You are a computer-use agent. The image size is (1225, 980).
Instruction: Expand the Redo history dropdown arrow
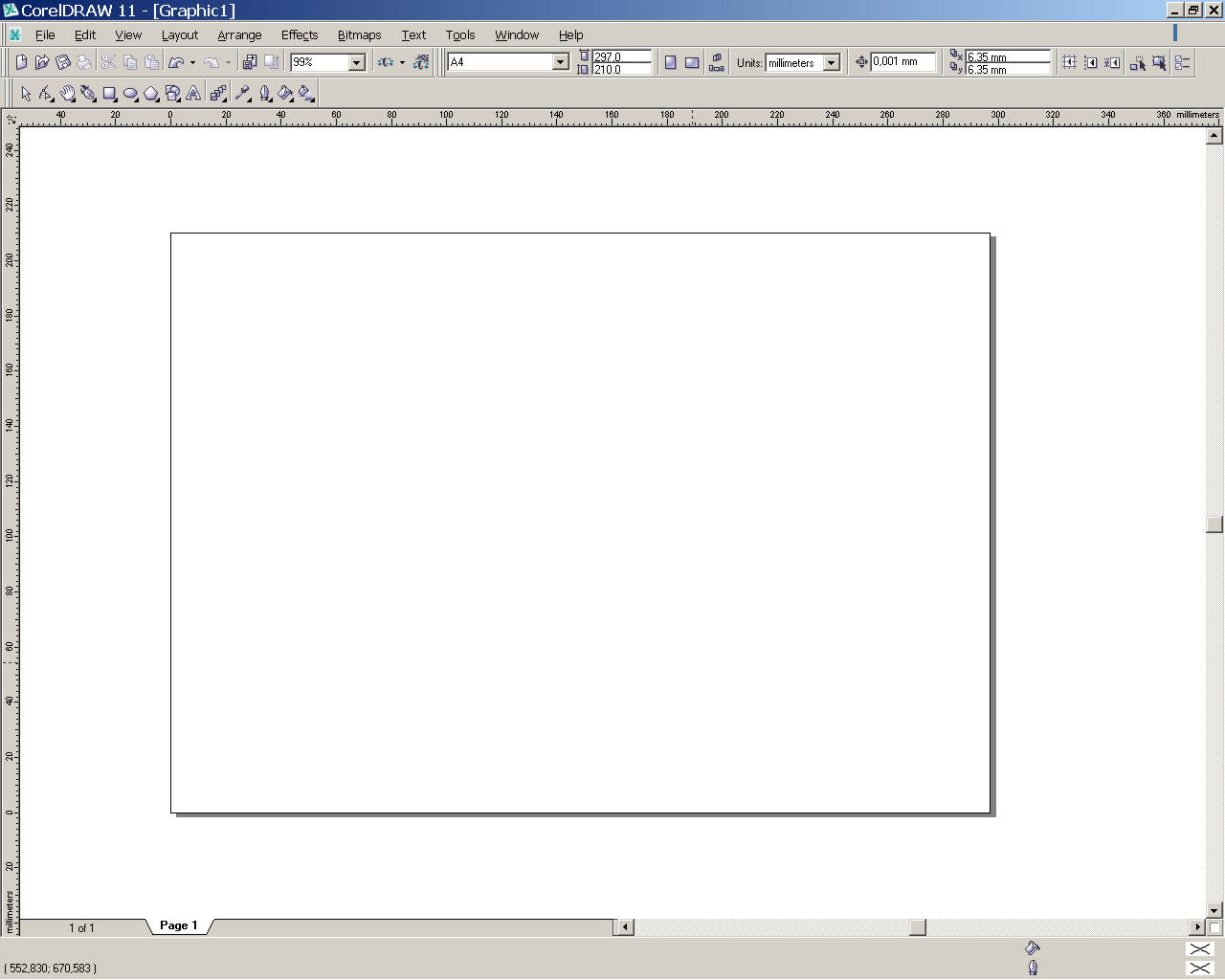click(228, 62)
